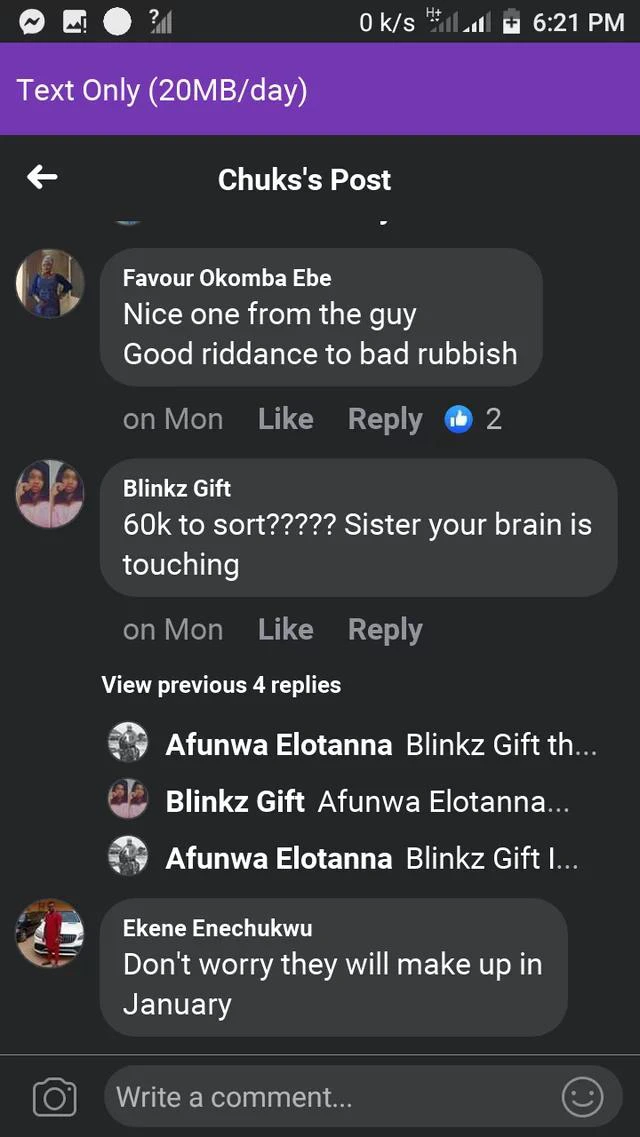Open the Messenger notification in the status bar

tap(31, 21)
